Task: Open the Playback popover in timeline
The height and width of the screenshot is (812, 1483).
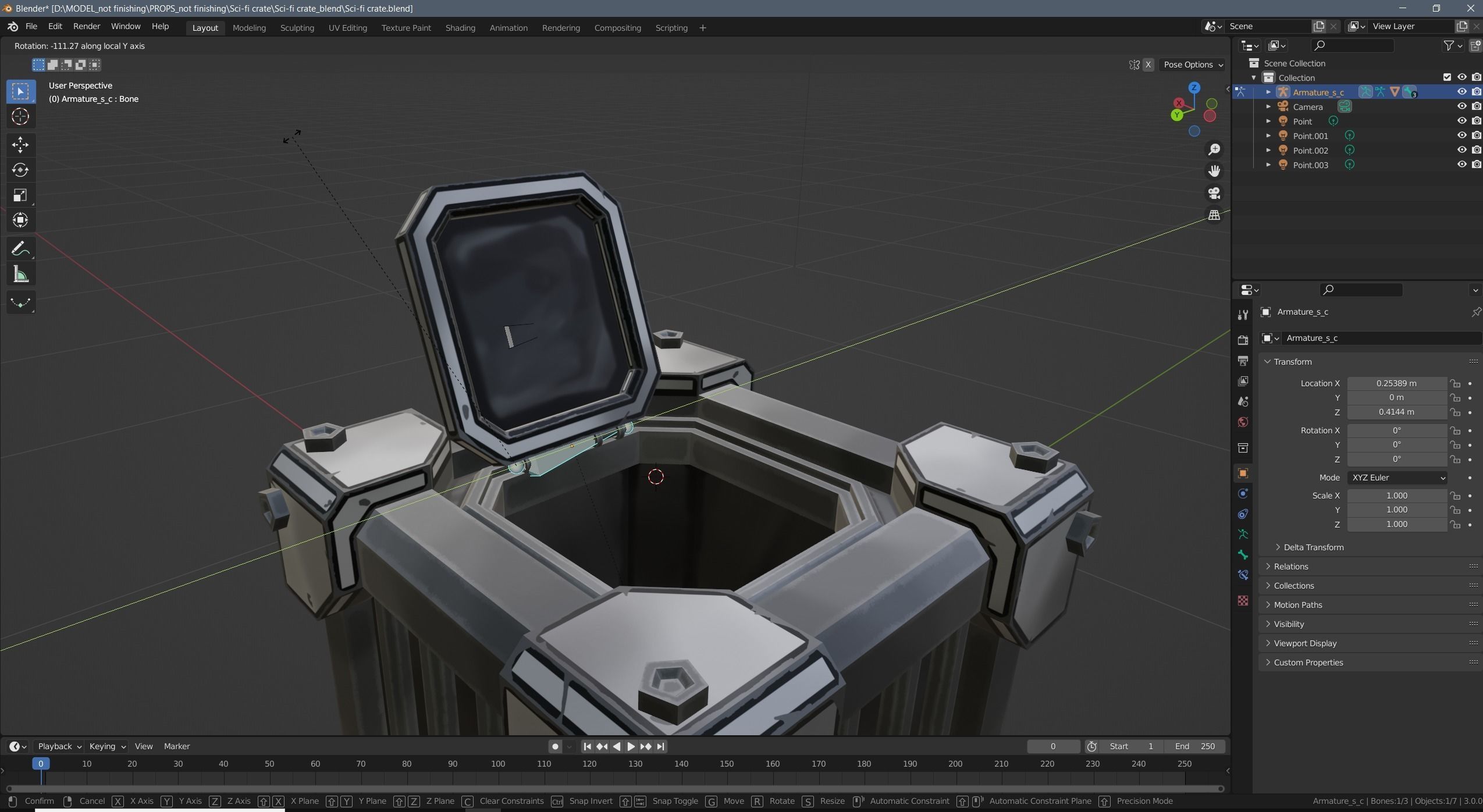Action: click(59, 746)
